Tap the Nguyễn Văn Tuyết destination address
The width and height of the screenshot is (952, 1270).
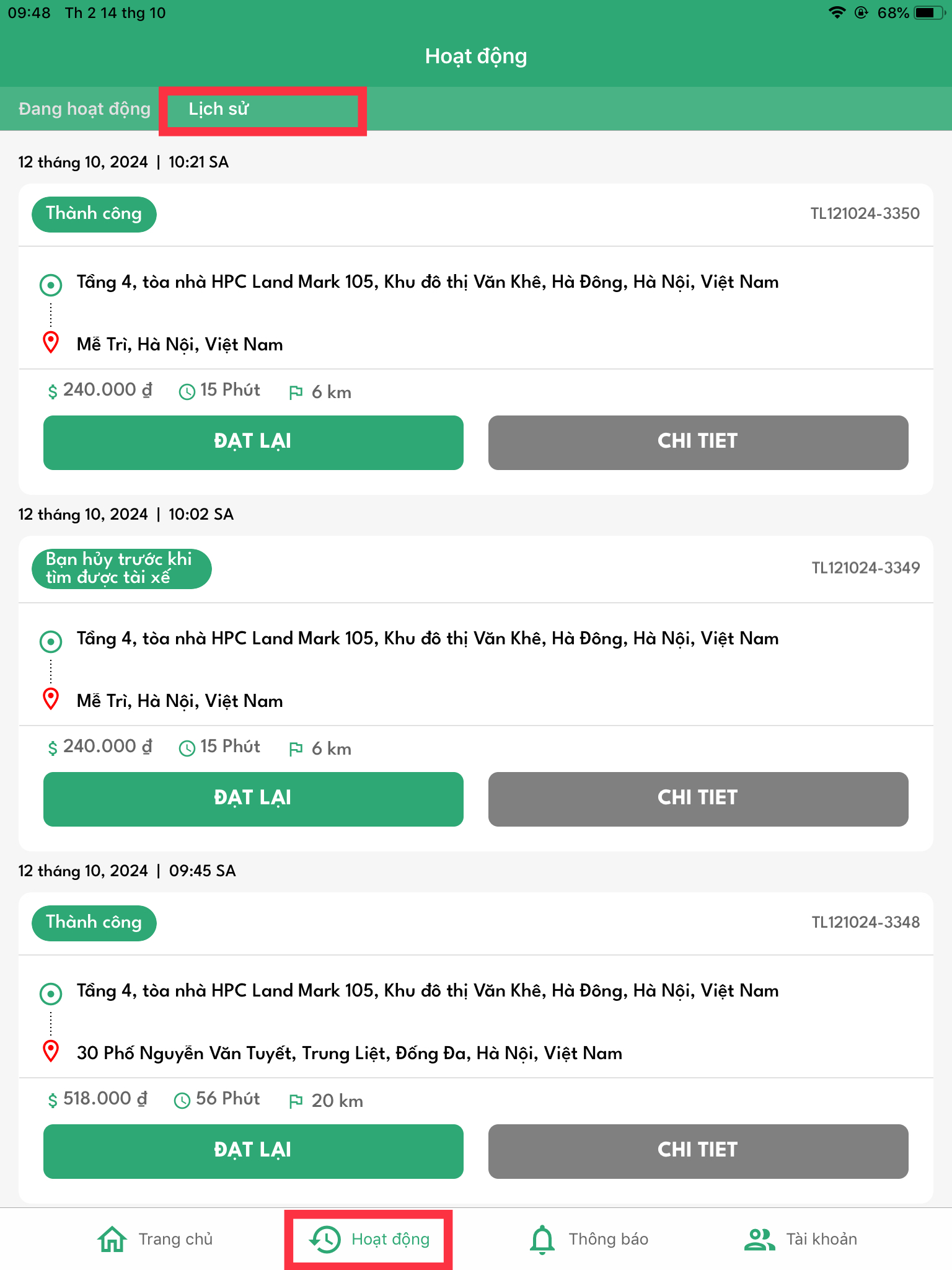350,1053
